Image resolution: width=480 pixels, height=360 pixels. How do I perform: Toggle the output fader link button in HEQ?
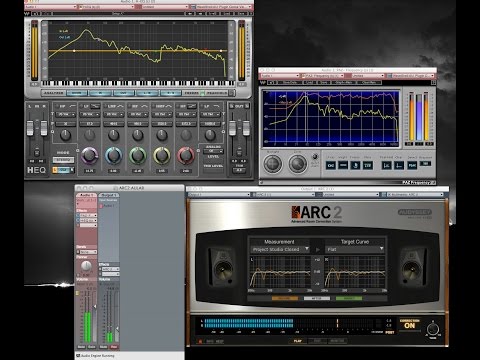[239, 152]
